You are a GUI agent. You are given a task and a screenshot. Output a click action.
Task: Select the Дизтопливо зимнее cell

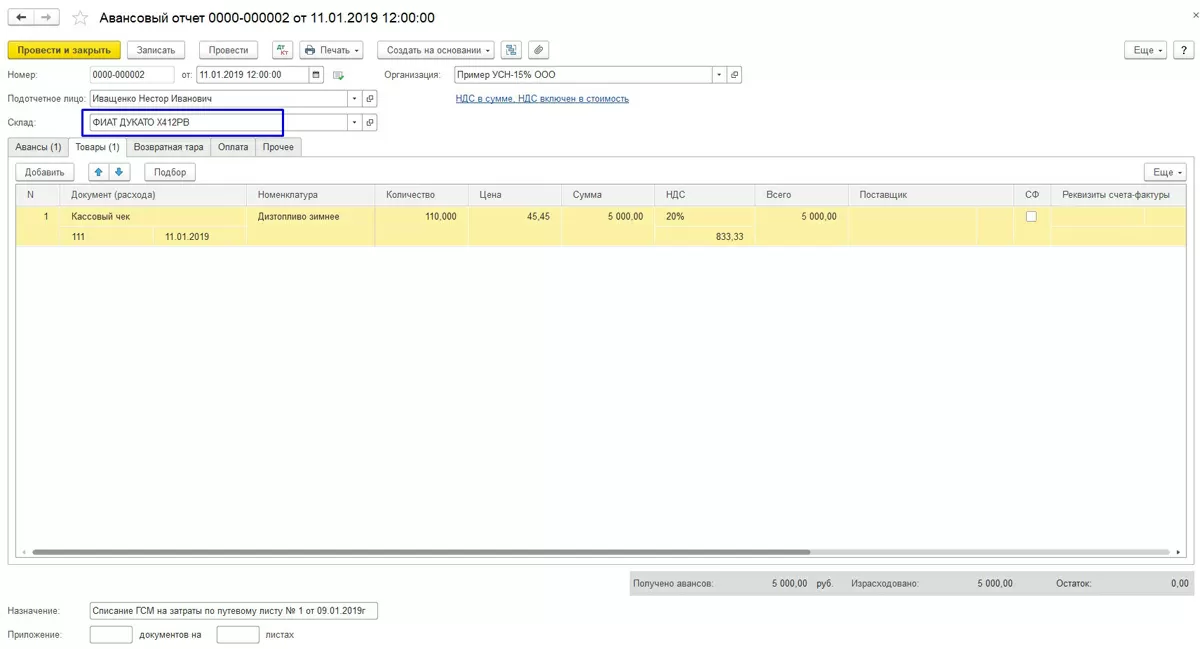point(310,216)
